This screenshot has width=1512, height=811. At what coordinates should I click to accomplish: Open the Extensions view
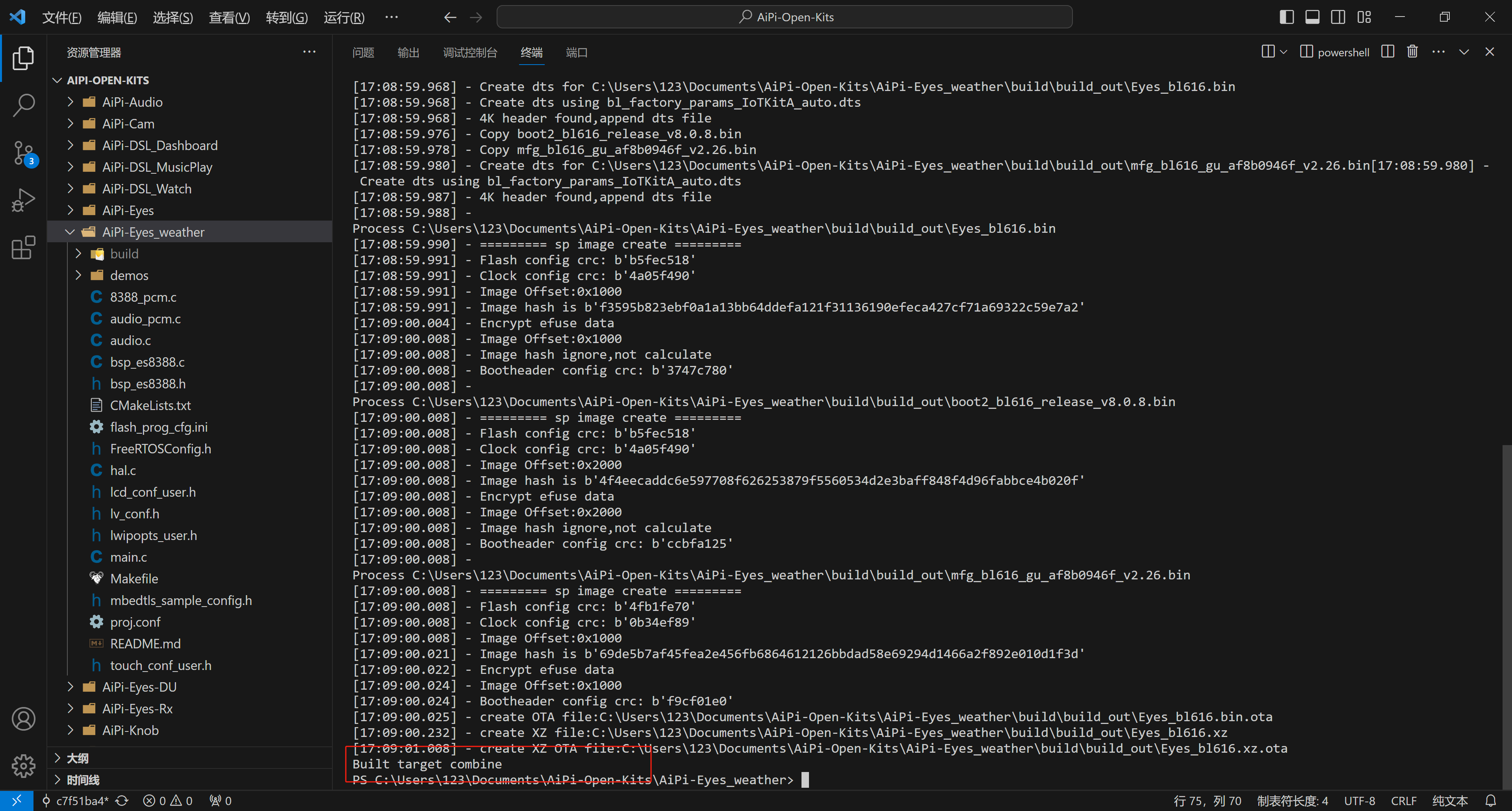pyautogui.click(x=24, y=248)
